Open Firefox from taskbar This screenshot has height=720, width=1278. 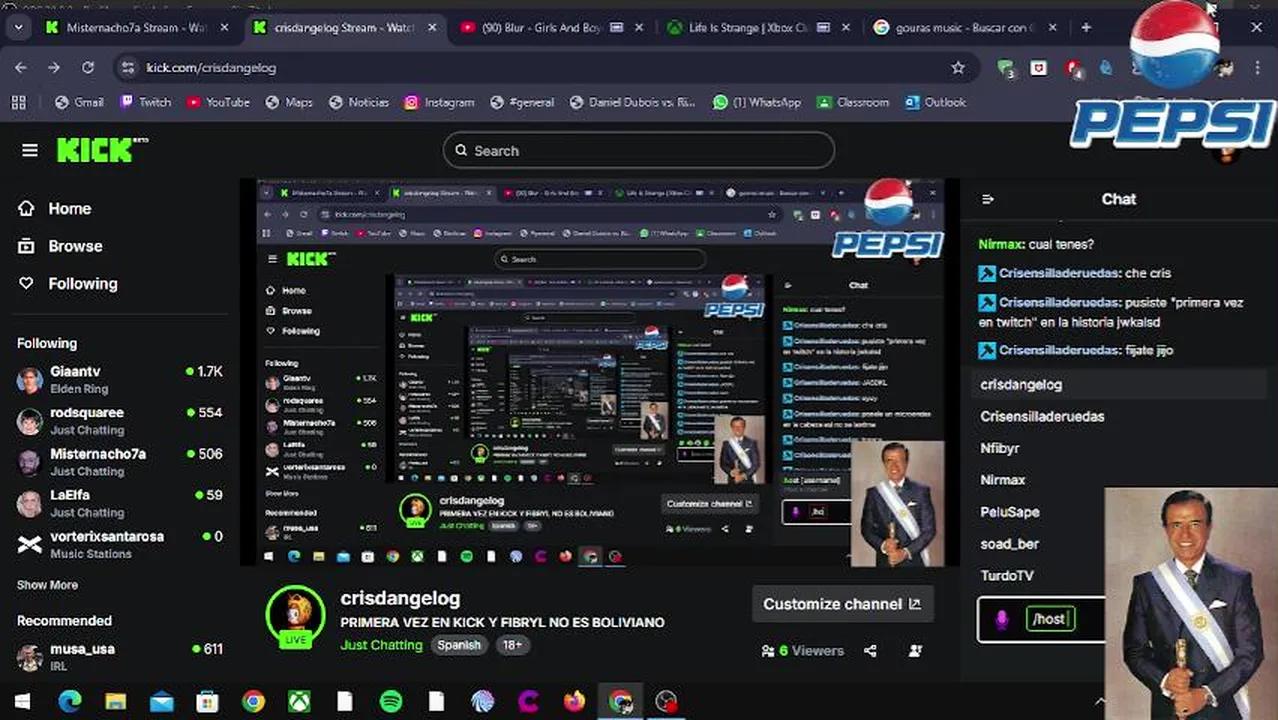(574, 701)
